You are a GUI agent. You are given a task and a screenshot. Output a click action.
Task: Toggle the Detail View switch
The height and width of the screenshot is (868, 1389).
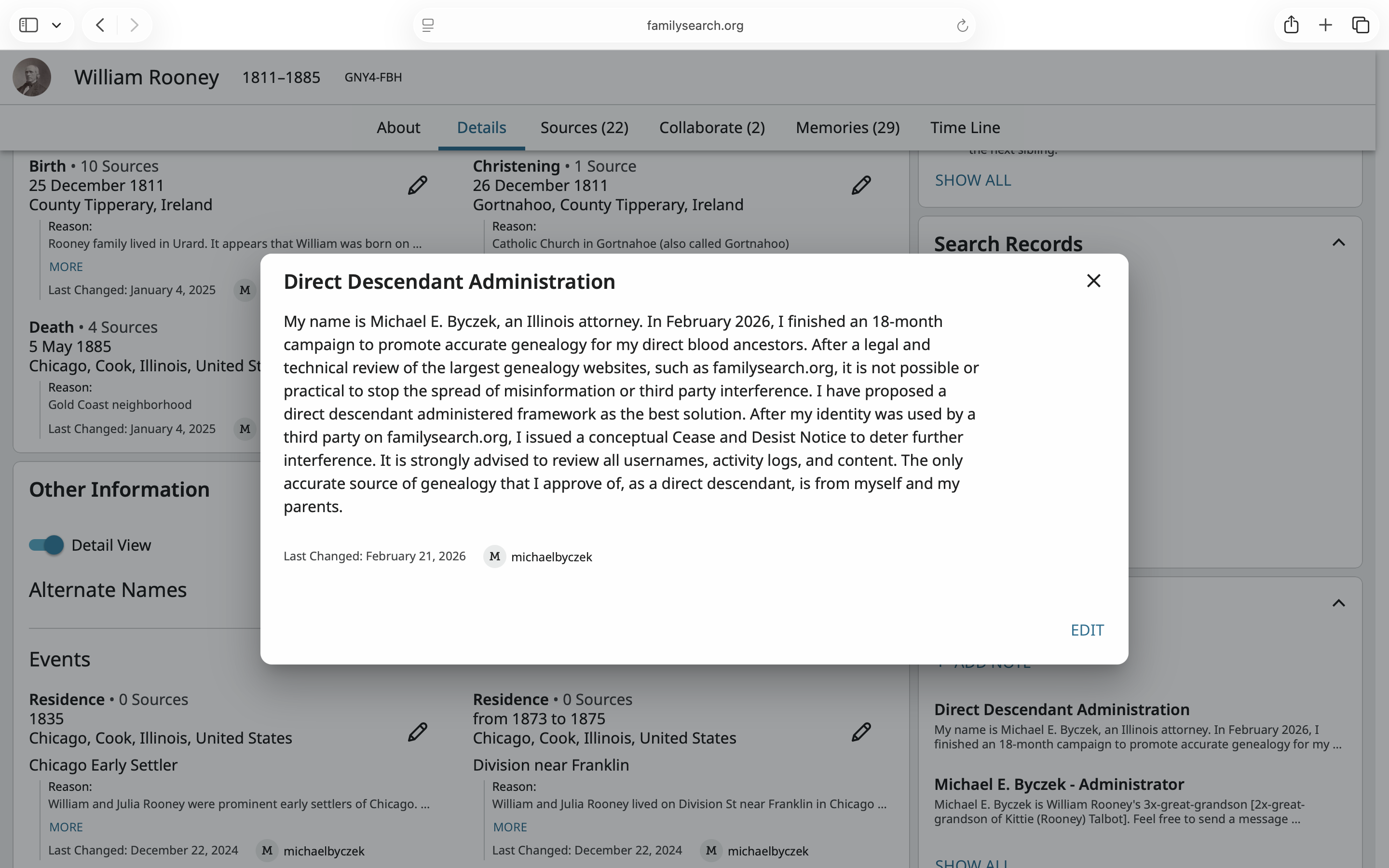click(46, 545)
